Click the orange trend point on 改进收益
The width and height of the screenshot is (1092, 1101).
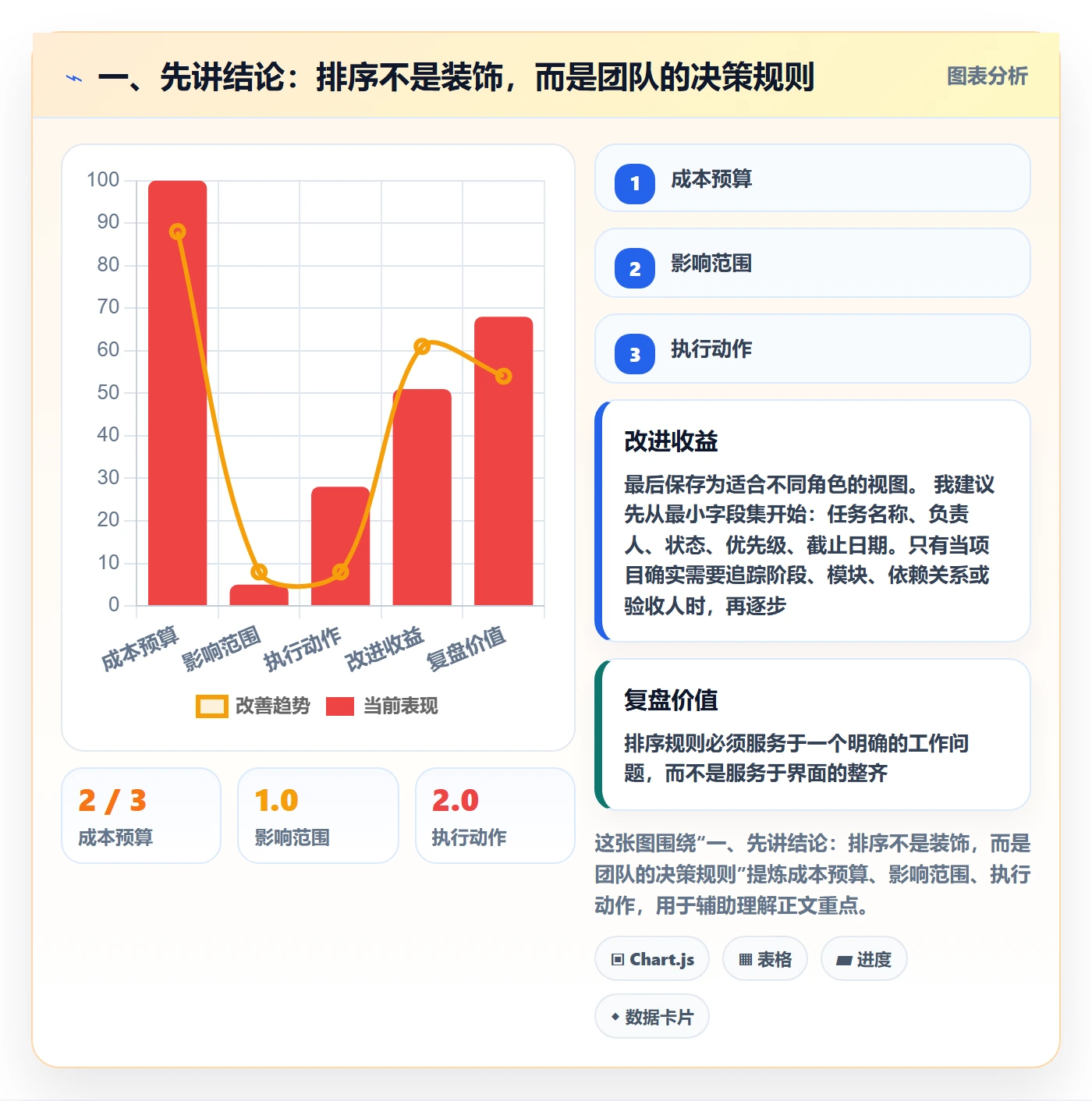point(422,346)
